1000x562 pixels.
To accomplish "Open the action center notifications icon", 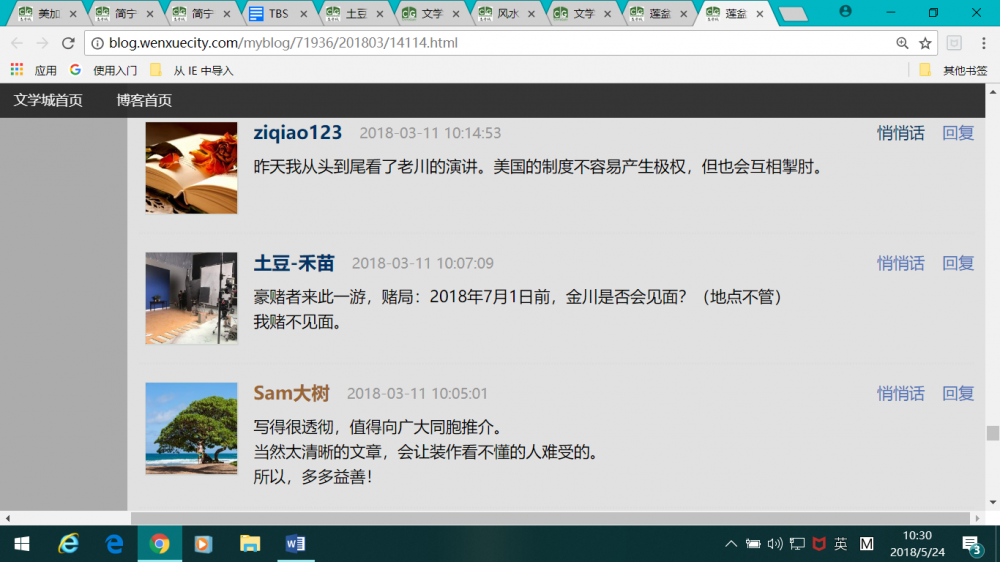I will point(971,544).
